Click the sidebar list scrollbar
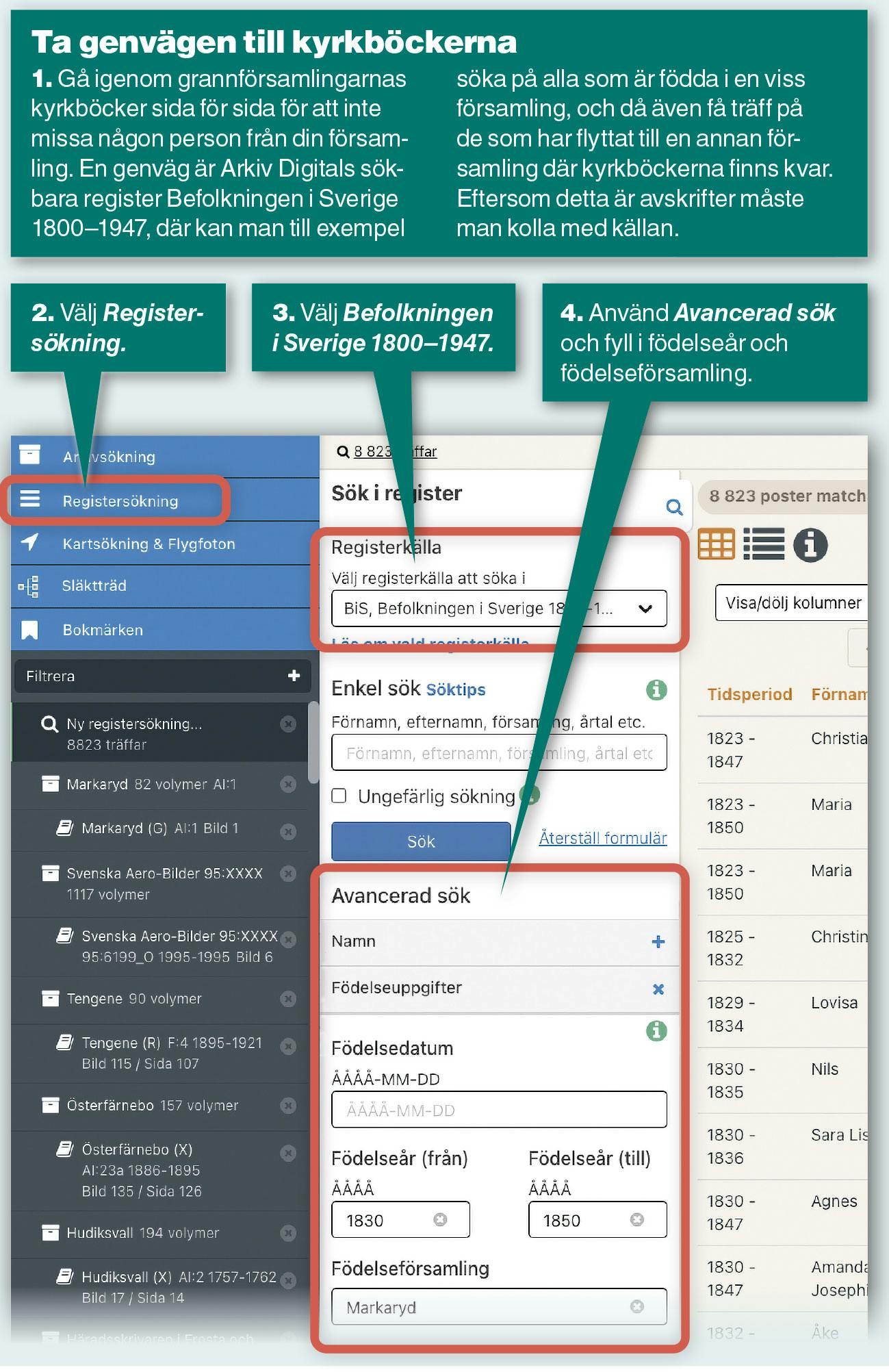 coord(313,742)
